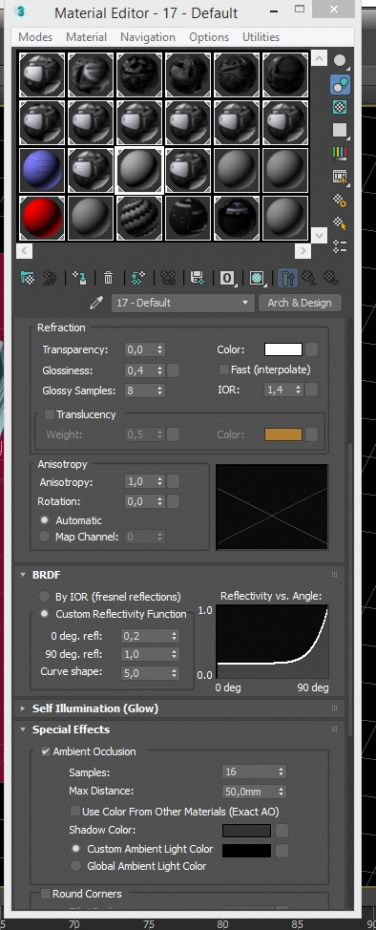Open the Utilities menu
Image resolution: width=376 pixels, height=930 pixels.
pyautogui.click(x=261, y=37)
